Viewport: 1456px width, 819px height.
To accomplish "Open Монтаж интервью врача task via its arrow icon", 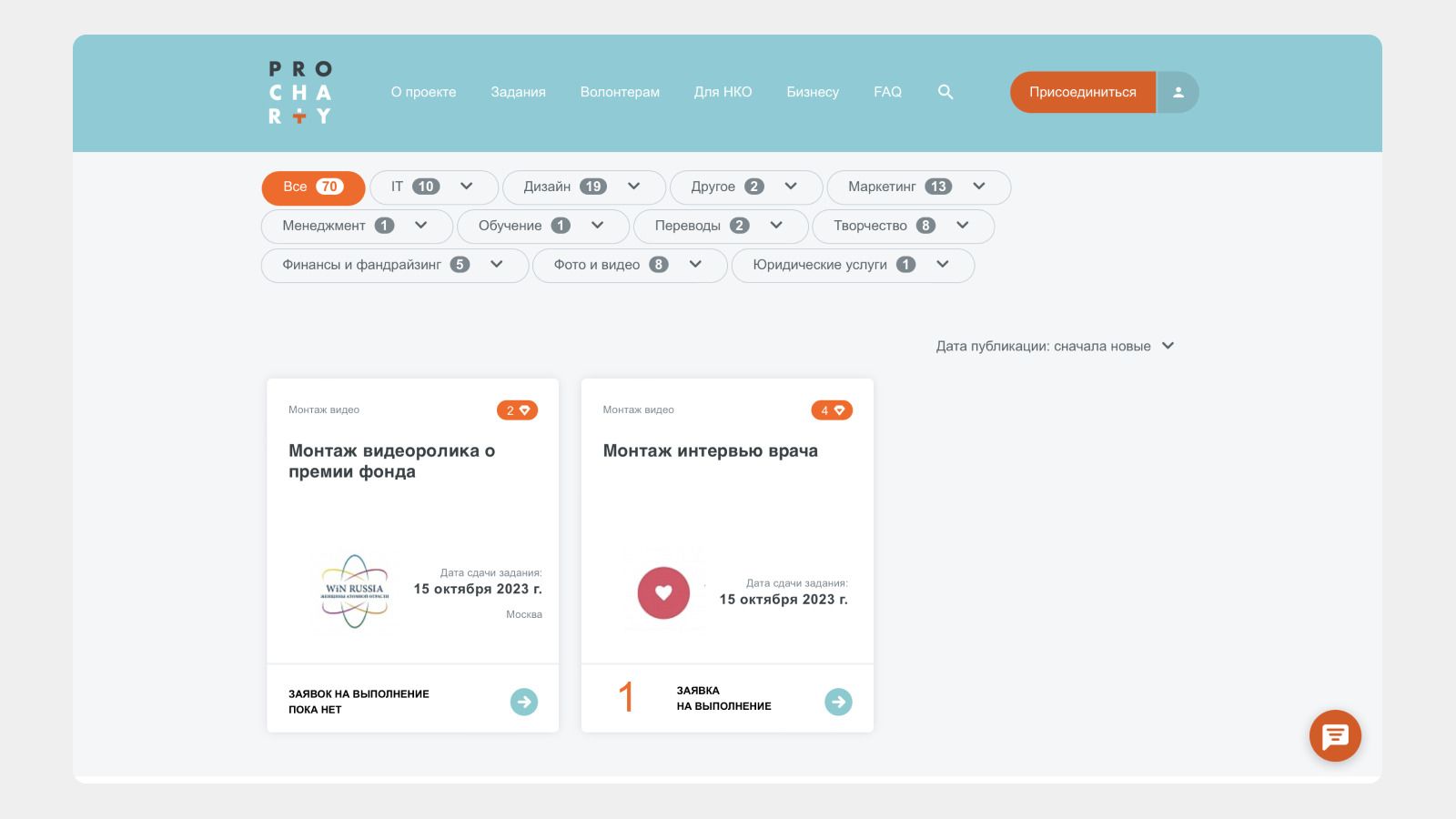I will pos(838,702).
